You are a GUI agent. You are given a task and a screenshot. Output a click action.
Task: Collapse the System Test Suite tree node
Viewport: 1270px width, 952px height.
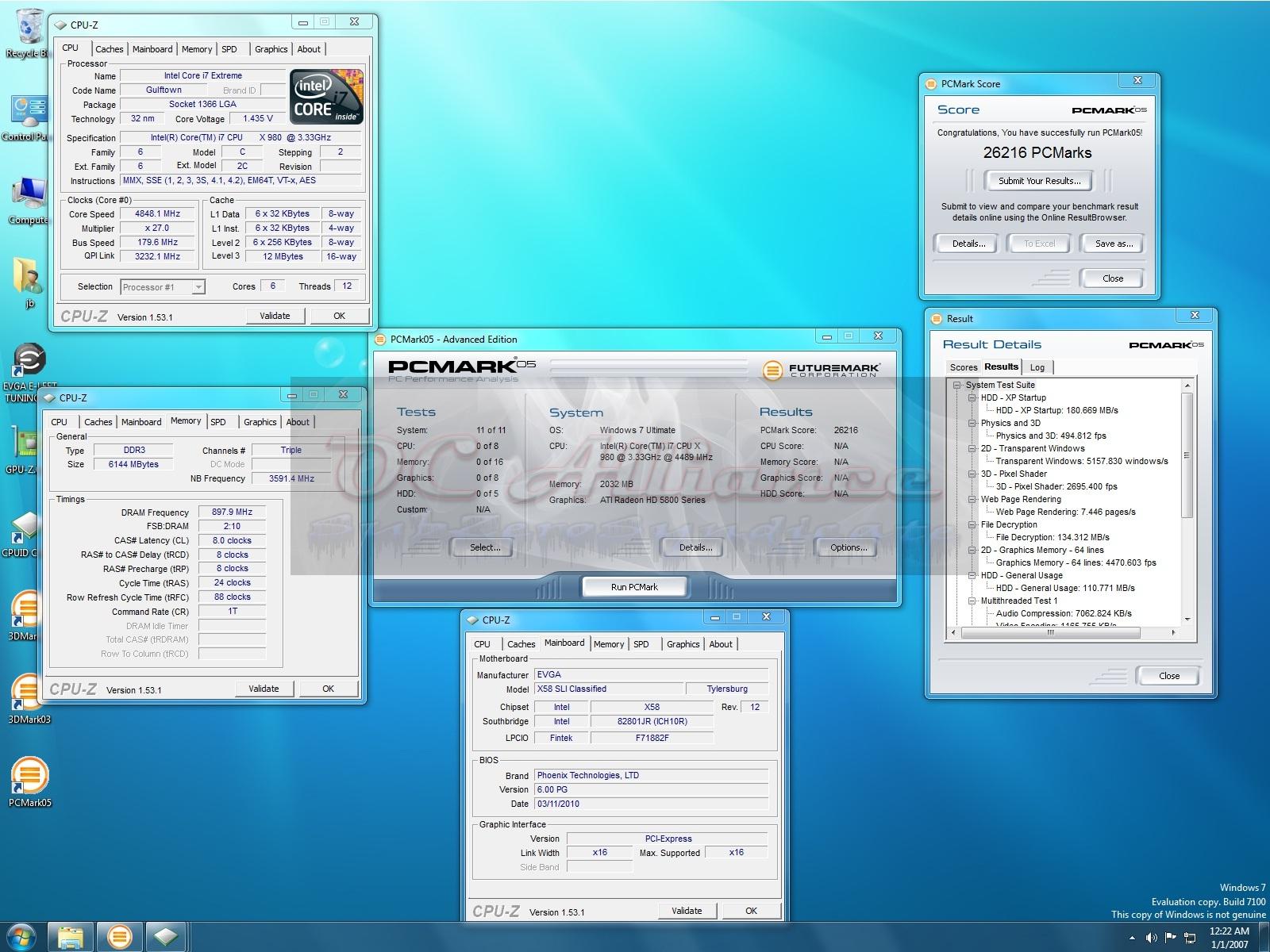click(x=958, y=386)
